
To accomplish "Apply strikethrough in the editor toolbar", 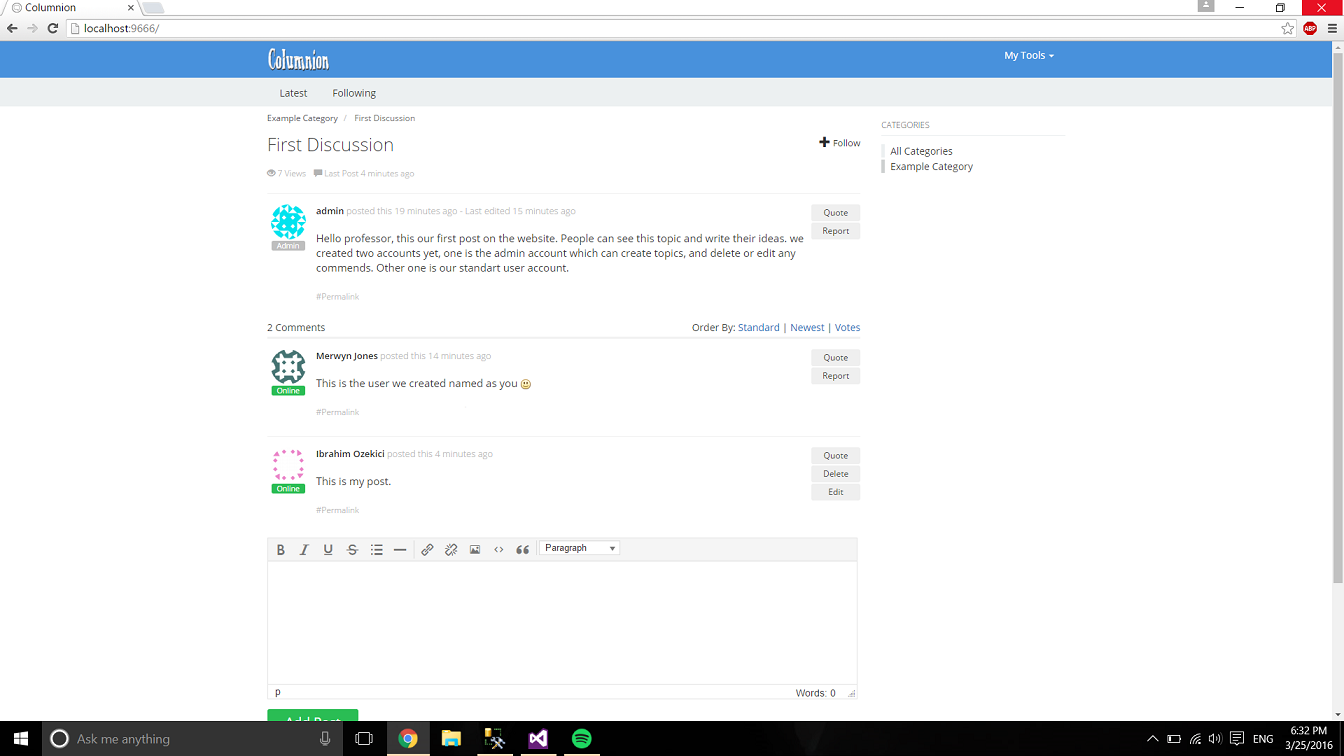I will tap(352, 550).
